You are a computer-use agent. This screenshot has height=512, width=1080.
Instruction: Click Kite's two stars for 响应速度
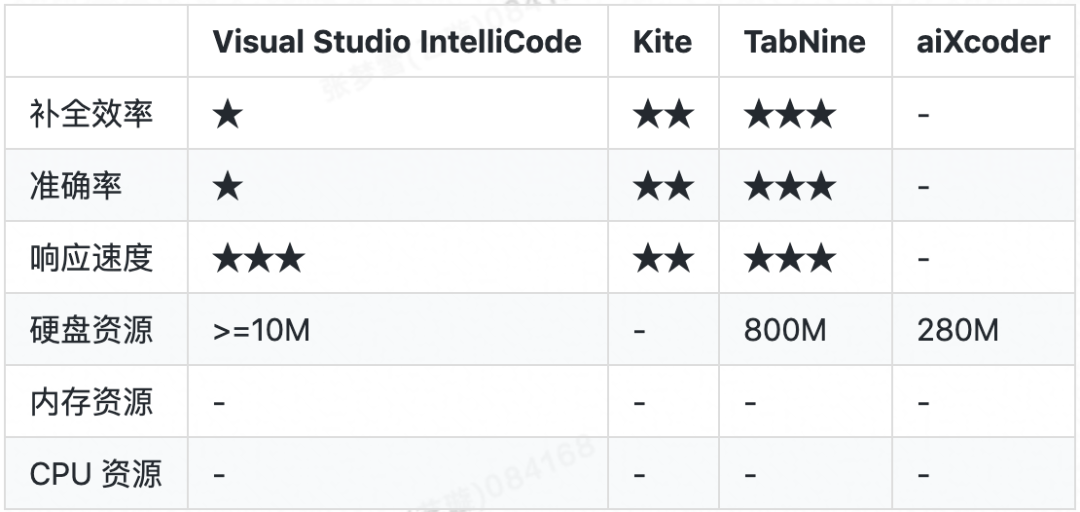(x=663, y=258)
